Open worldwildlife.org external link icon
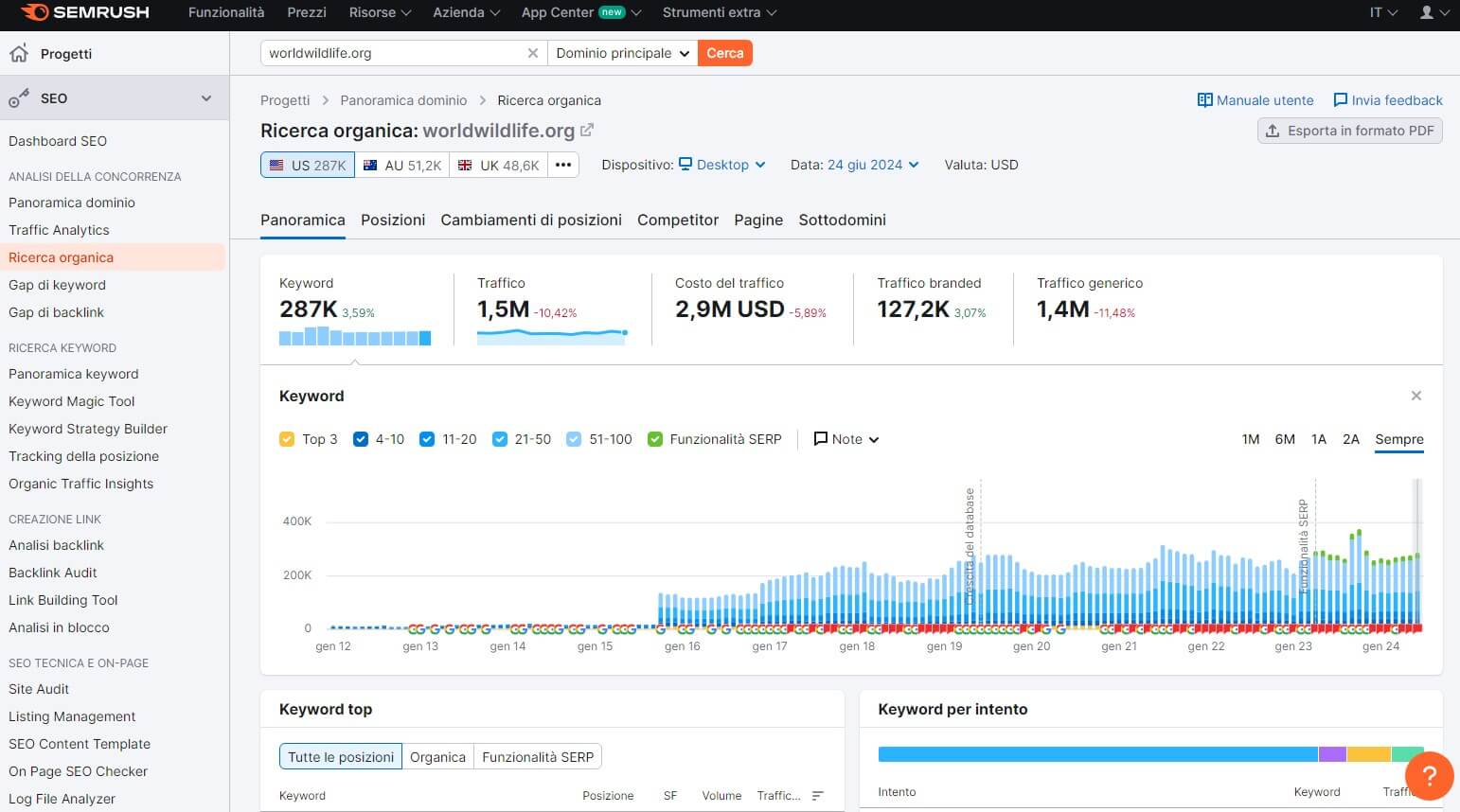Screen dimensions: 1460x812 pyautogui.click(x=587, y=131)
